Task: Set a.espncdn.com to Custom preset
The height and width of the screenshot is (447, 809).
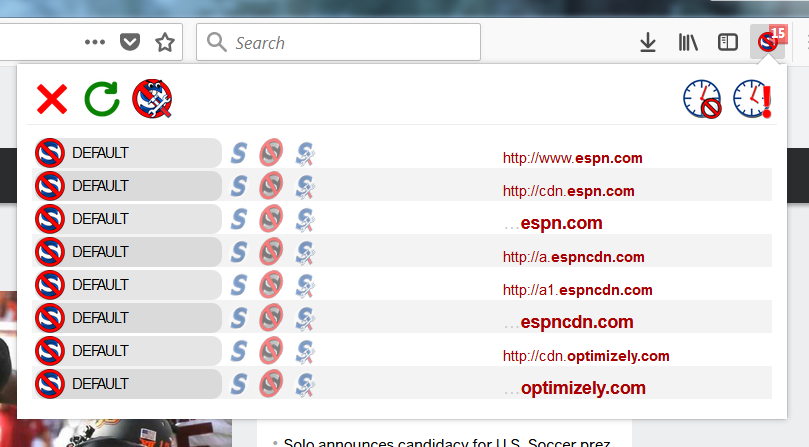Action: 305,252
